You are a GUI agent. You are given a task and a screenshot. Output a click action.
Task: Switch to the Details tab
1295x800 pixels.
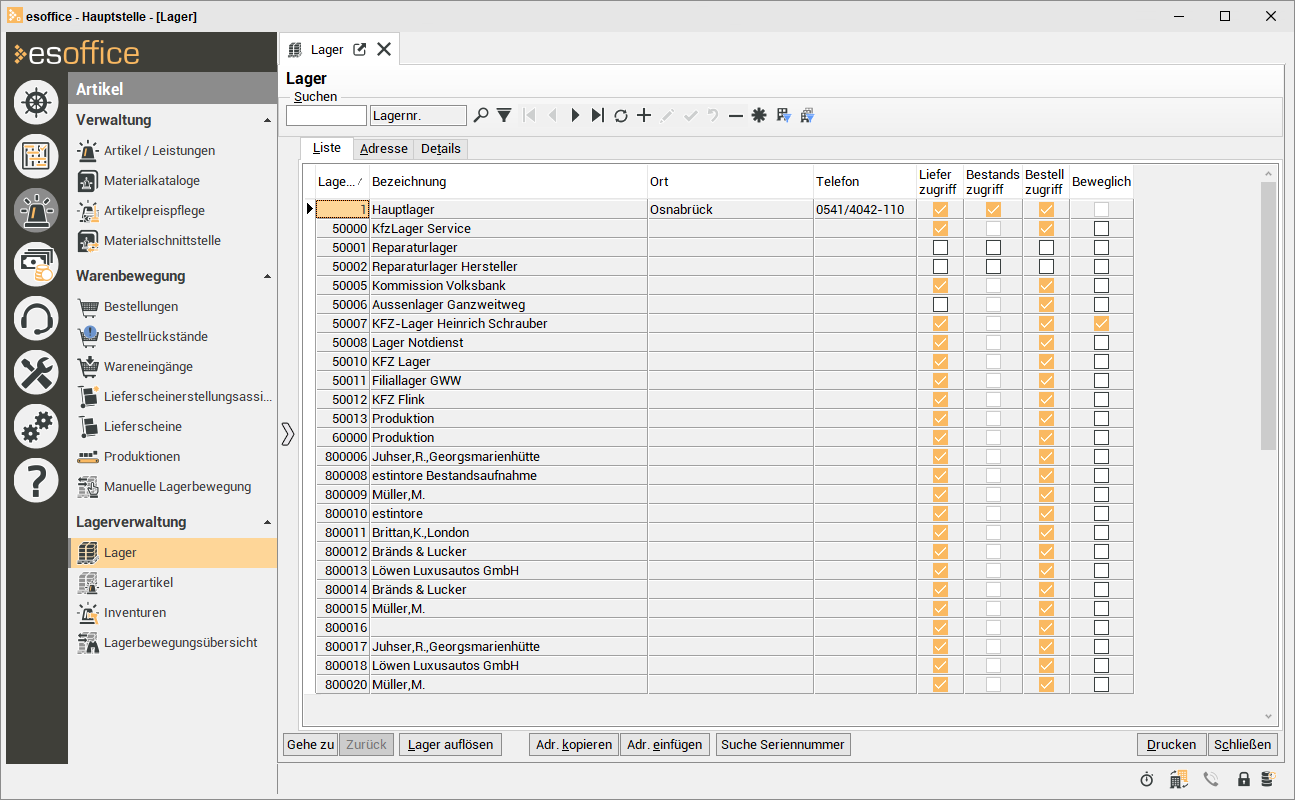[441, 149]
